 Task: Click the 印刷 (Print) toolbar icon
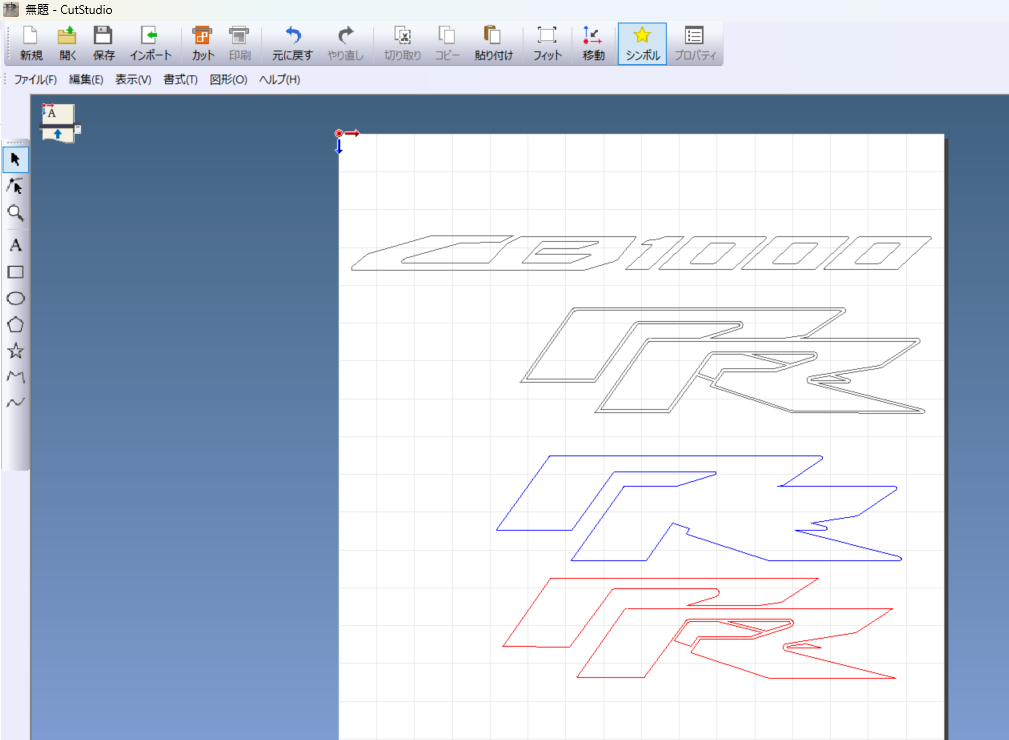239,44
